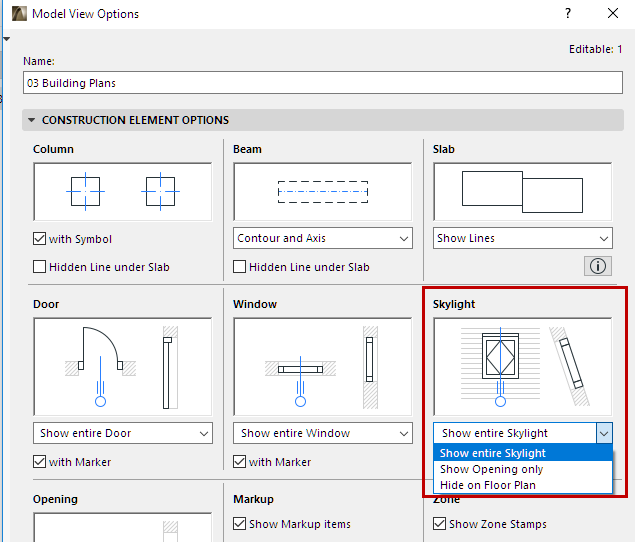Select 'Show Opening only' from Skylight list

pyautogui.click(x=492, y=469)
